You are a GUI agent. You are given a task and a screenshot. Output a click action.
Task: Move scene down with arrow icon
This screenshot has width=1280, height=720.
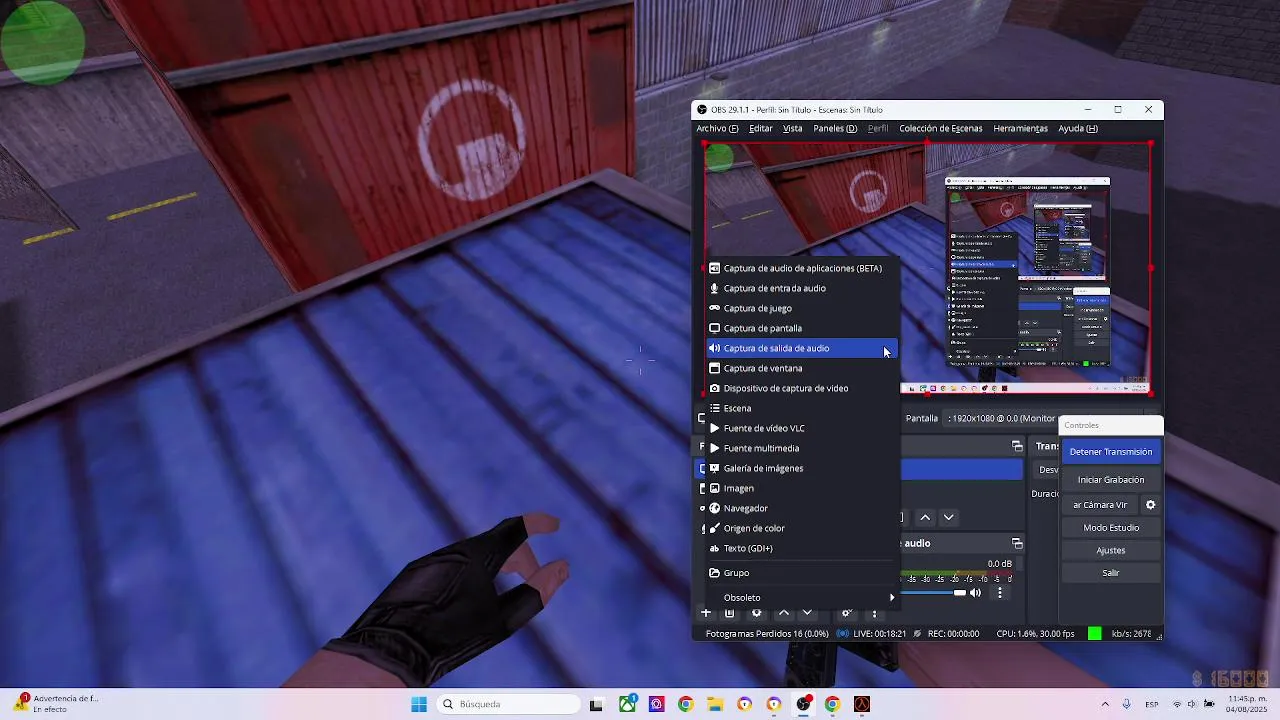(949, 517)
